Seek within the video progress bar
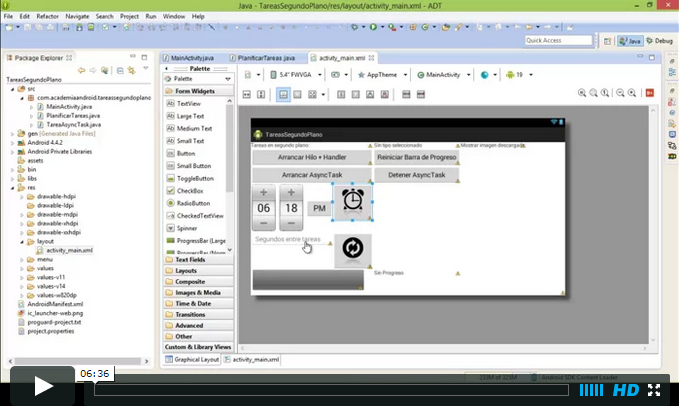This screenshot has height=406, width=679. [x=331, y=390]
